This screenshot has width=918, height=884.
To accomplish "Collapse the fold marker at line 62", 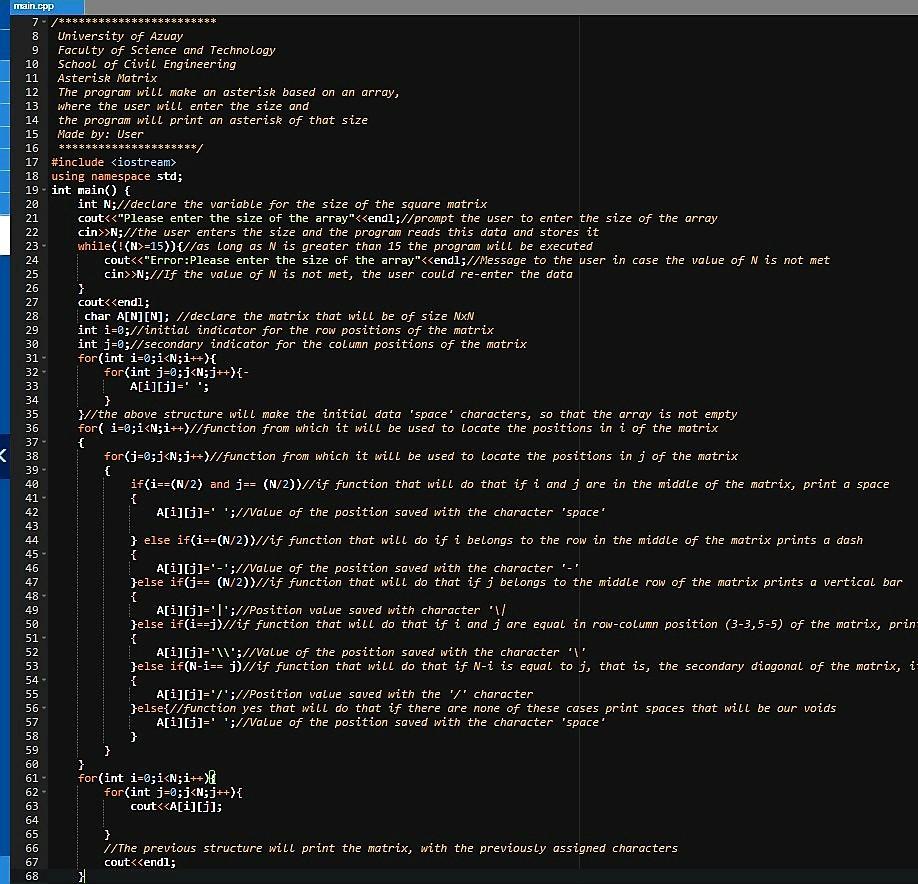I will click(x=44, y=793).
